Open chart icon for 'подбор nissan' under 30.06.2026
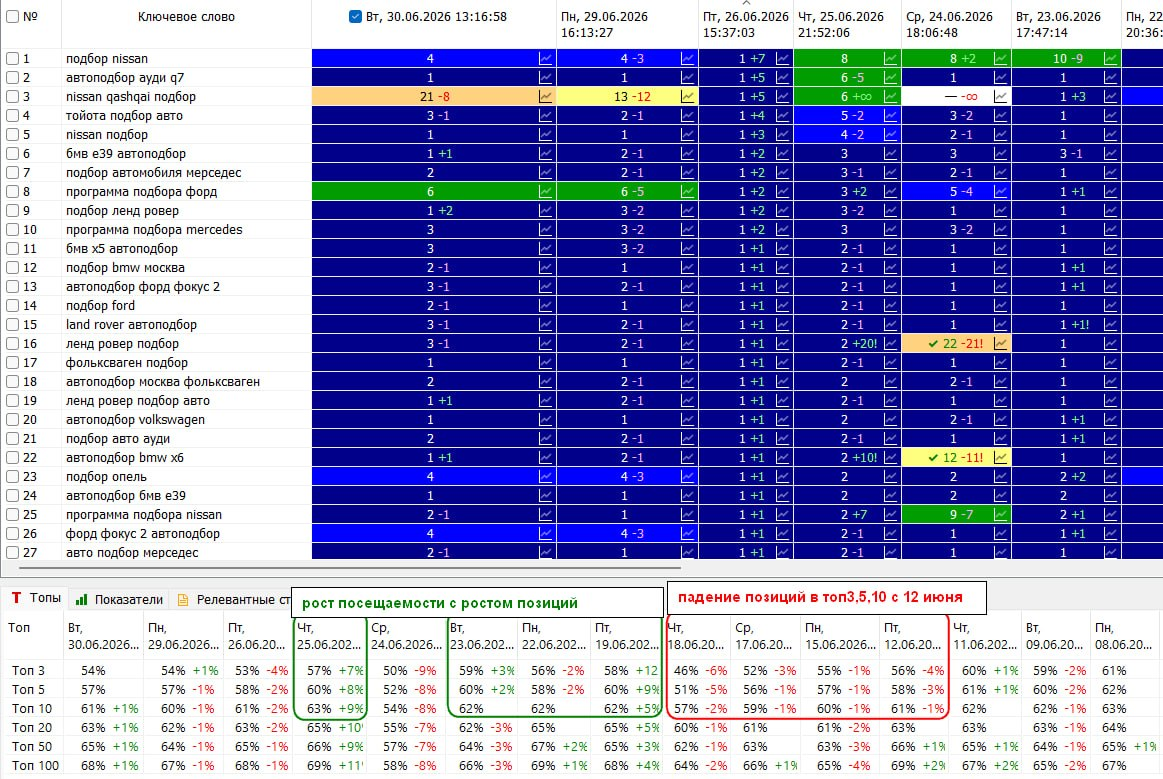 click(545, 59)
